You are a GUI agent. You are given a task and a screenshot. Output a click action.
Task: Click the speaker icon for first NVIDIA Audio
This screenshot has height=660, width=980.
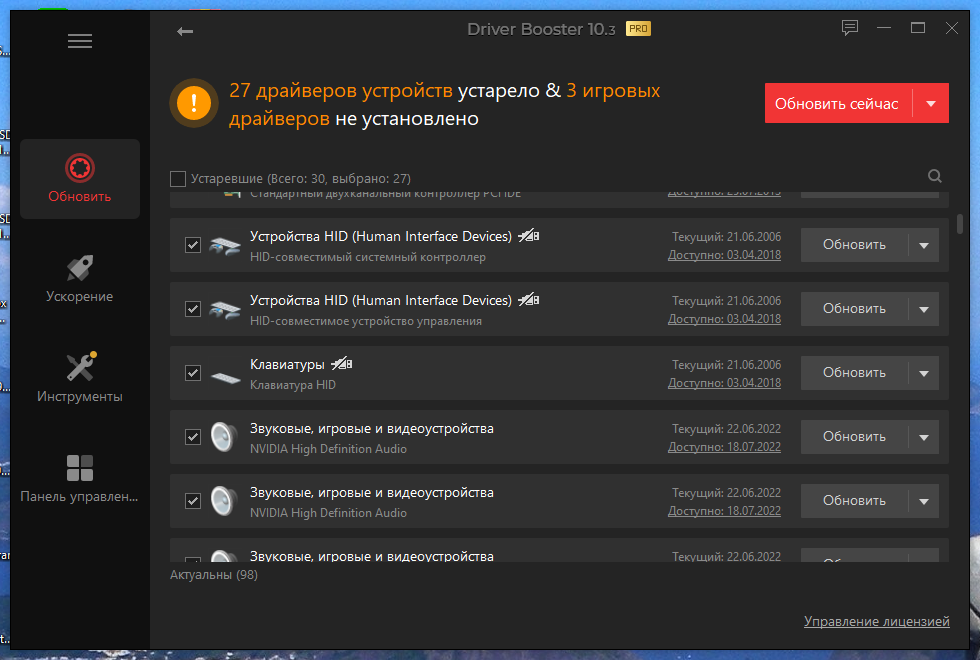[x=224, y=436]
